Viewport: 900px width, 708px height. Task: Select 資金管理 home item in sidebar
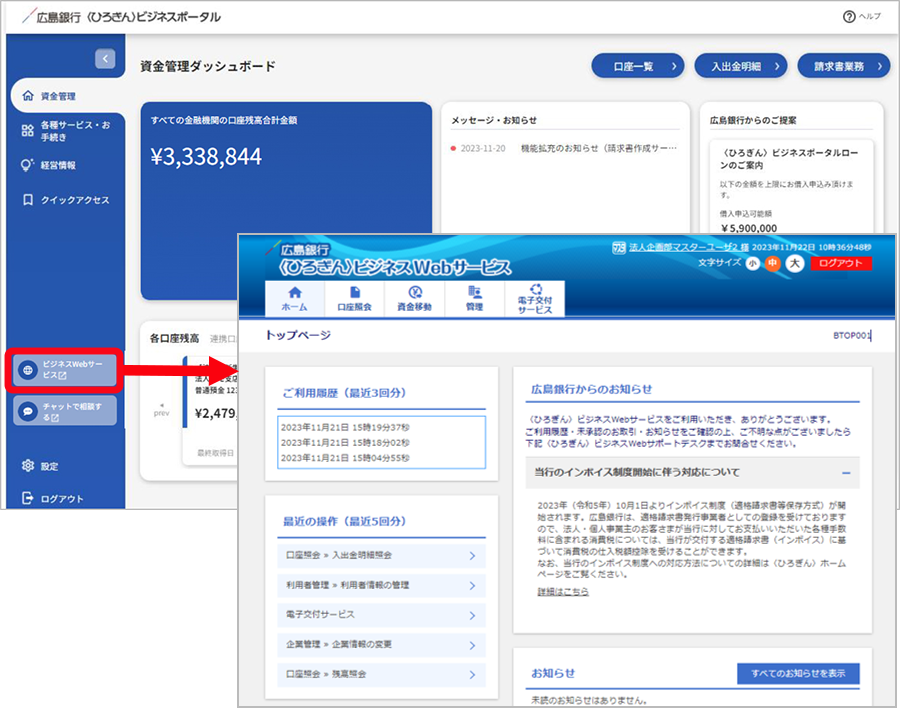(x=68, y=96)
